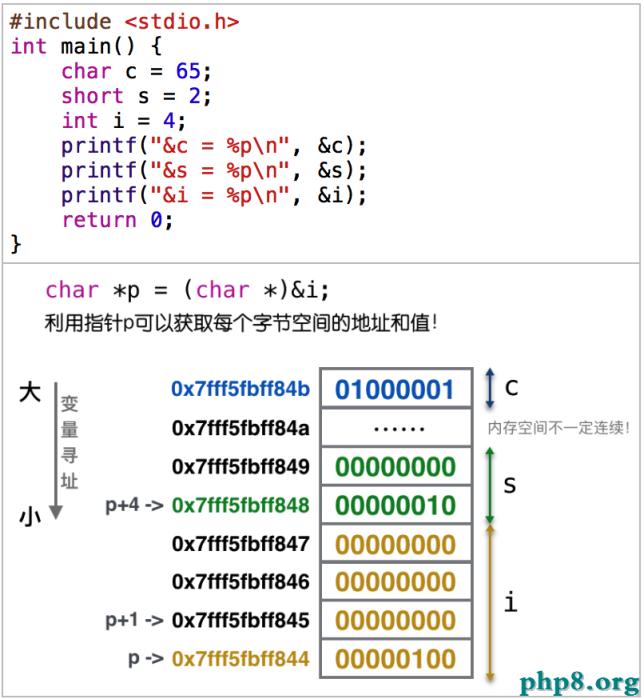Screen dimensions: 644x699
Task: Click the gold double arrow beside i
Action: [x=489, y=602]
